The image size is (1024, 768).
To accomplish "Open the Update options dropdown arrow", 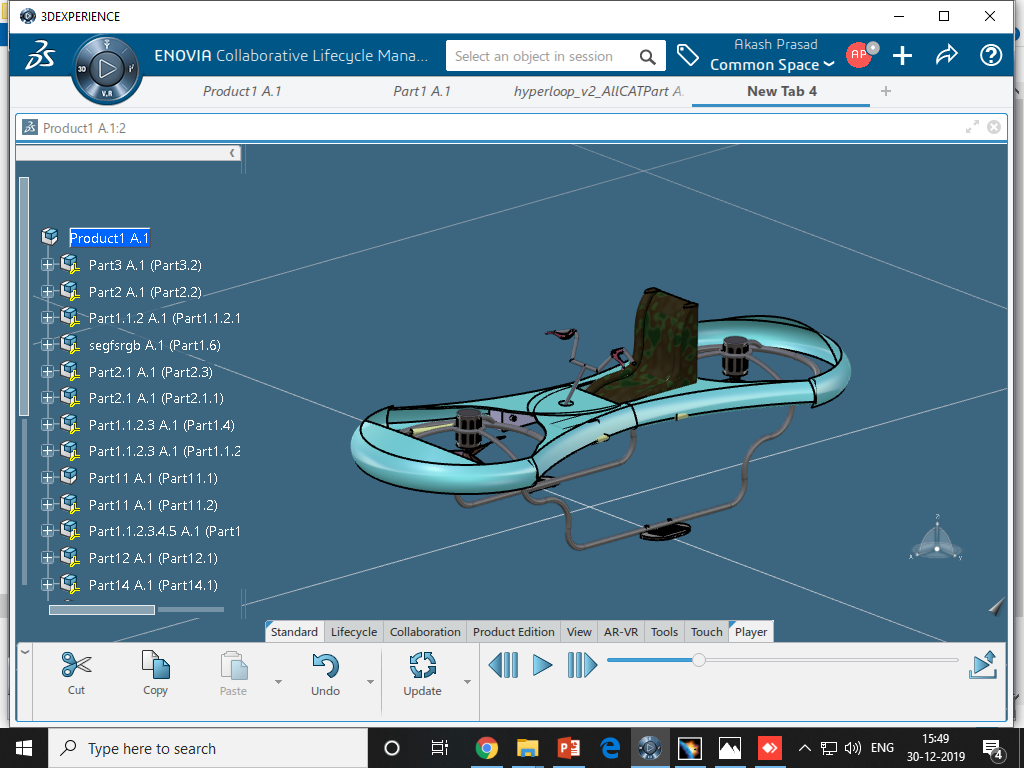I will pos(468,682).
